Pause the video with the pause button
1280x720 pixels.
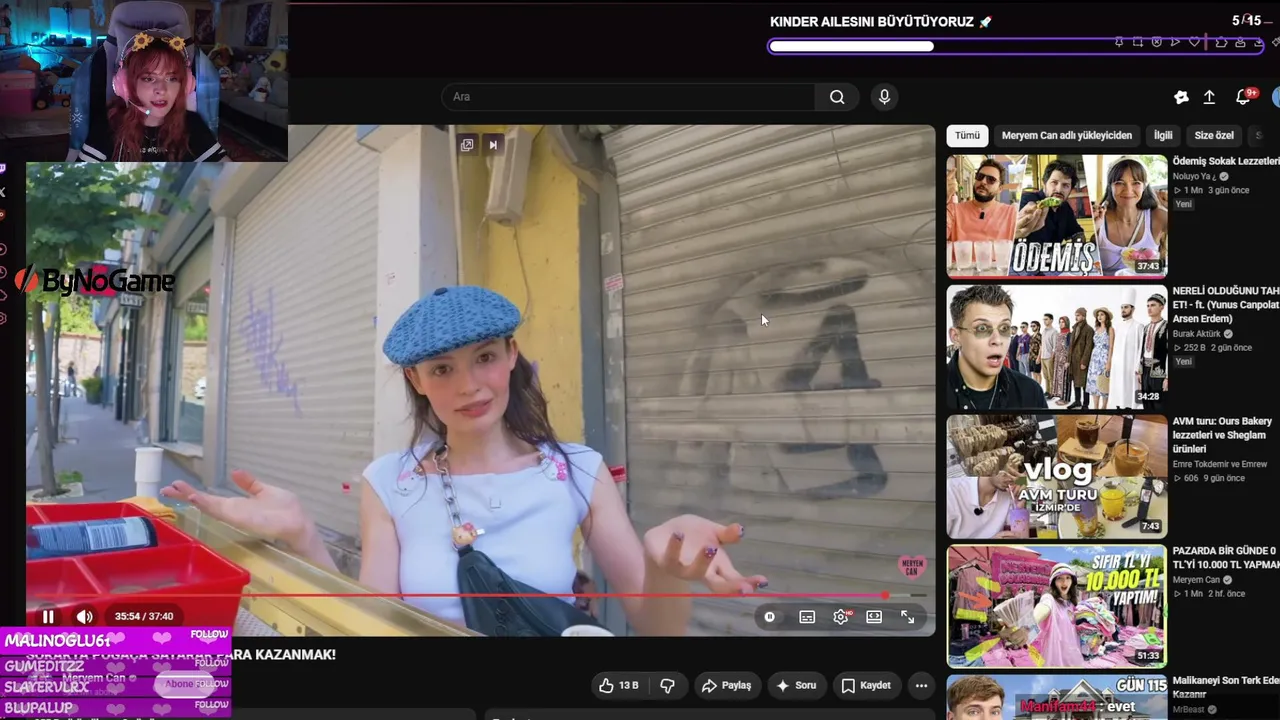pyautogui.click(x=48, y=617)
